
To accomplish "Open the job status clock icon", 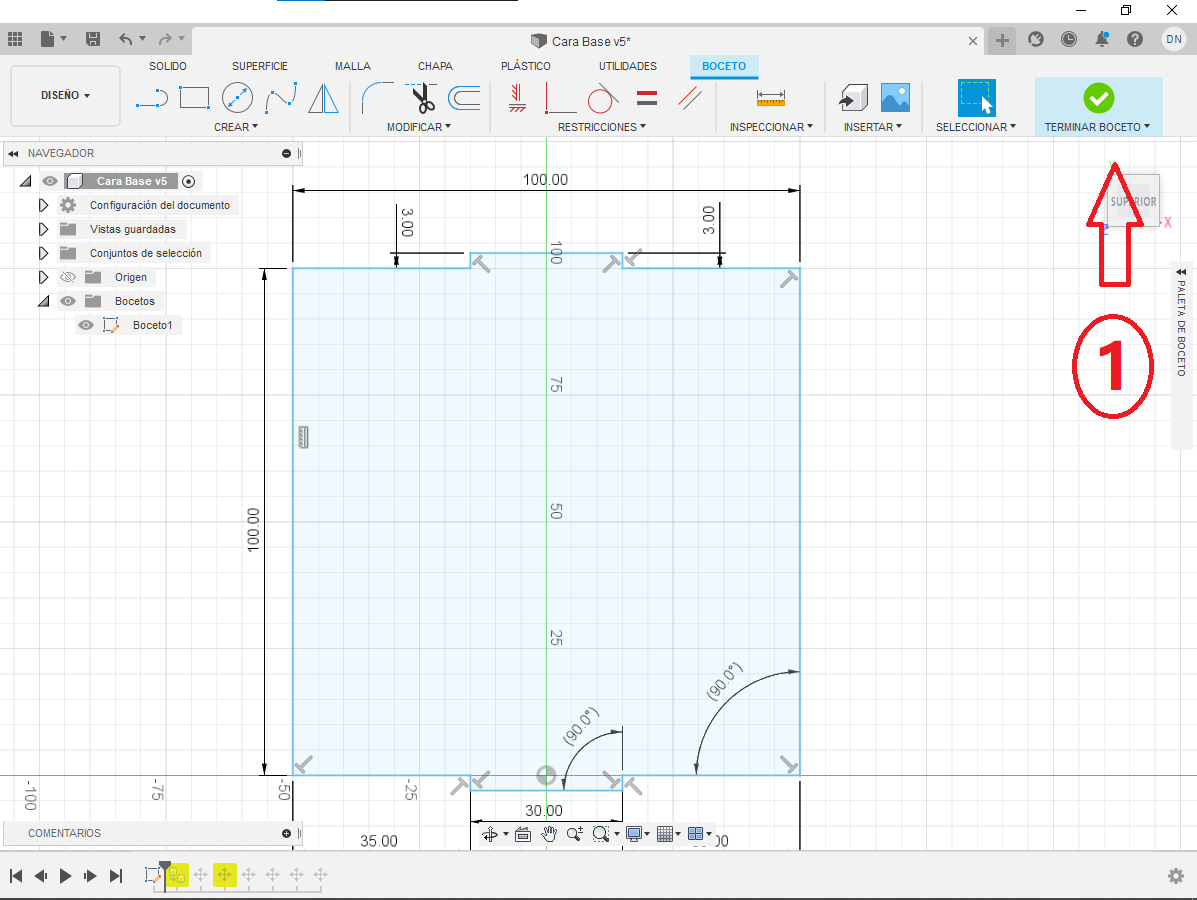I will [1069, 39].
